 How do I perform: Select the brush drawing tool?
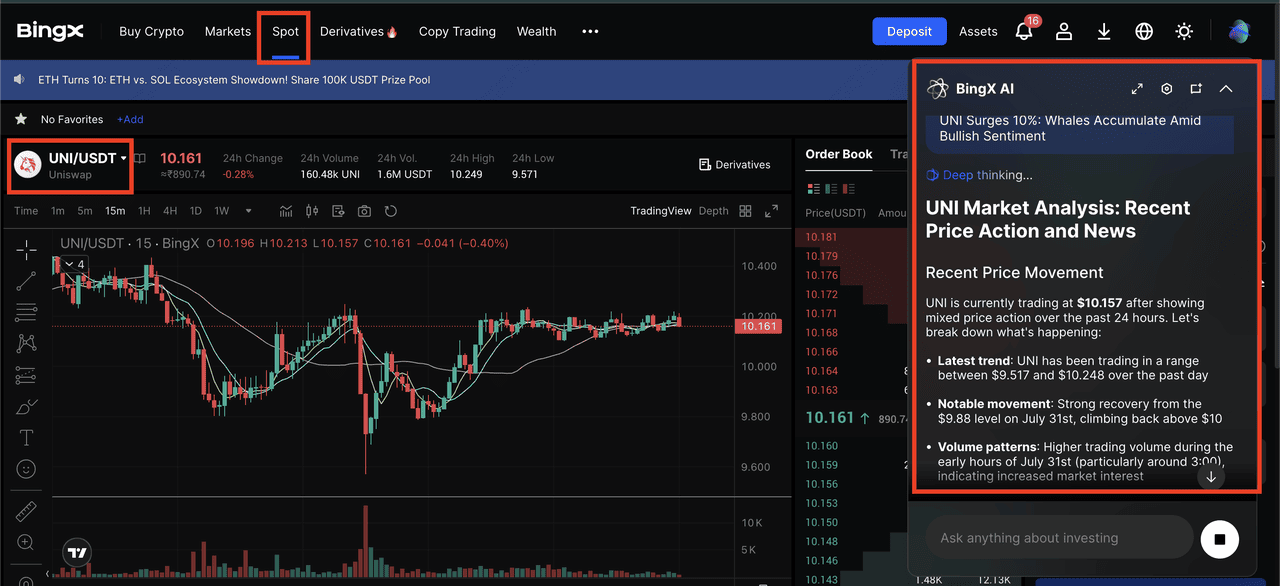(26, 406)
